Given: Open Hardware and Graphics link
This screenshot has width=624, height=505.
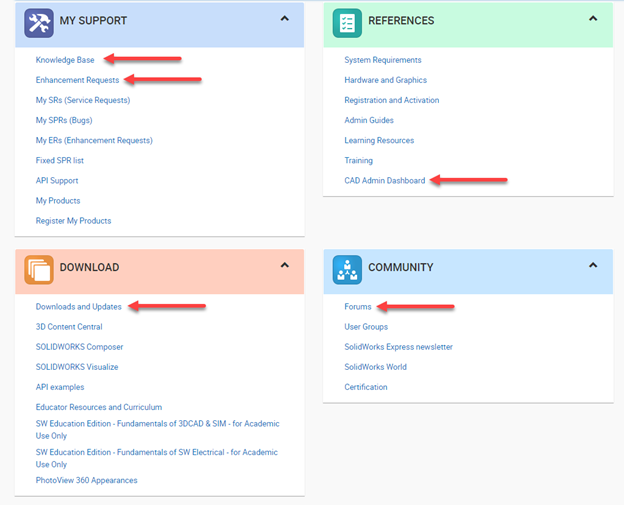Looking at the screenshot, I should click(386, 80).
